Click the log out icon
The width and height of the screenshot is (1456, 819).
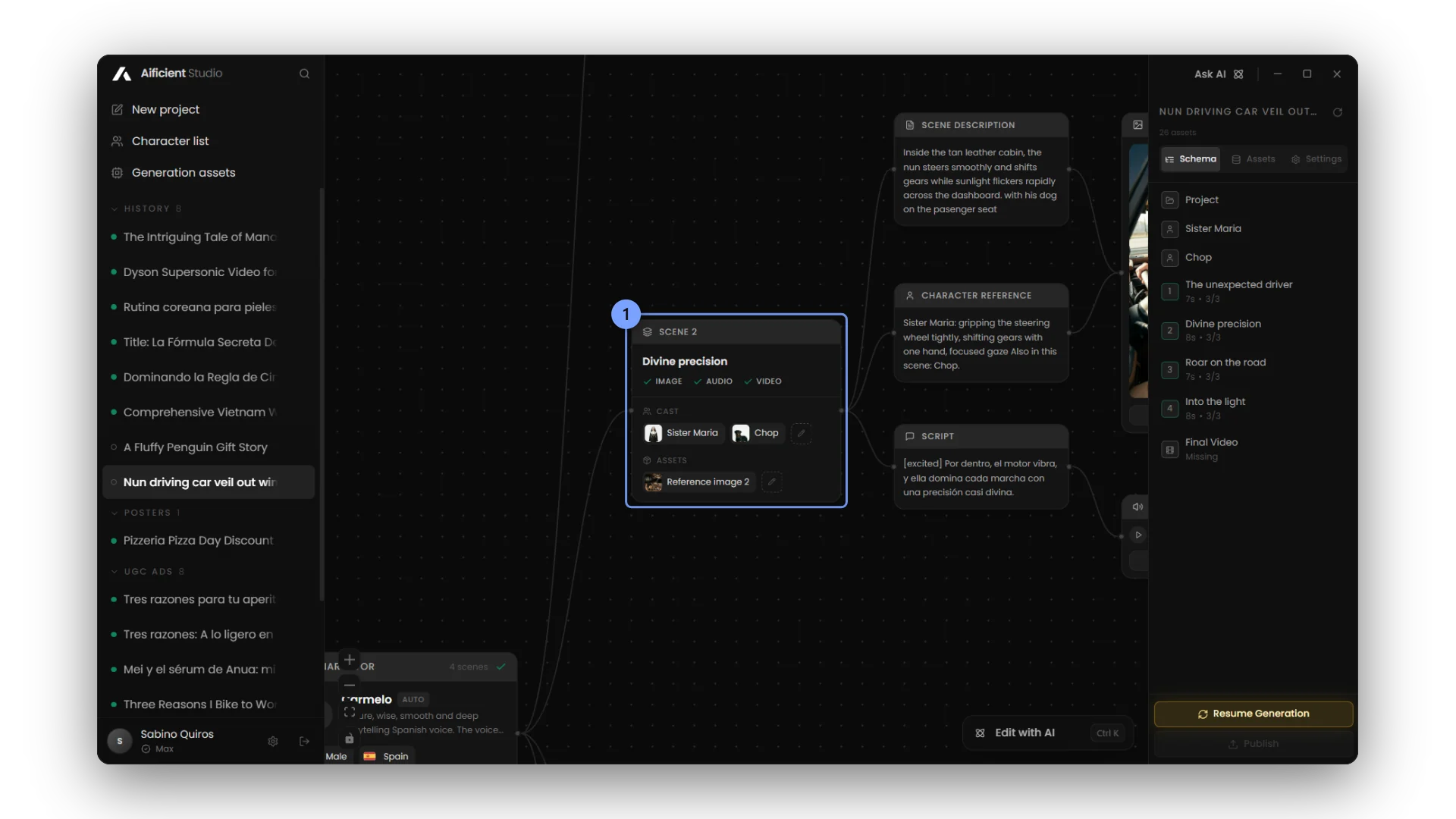pos(304,741)
